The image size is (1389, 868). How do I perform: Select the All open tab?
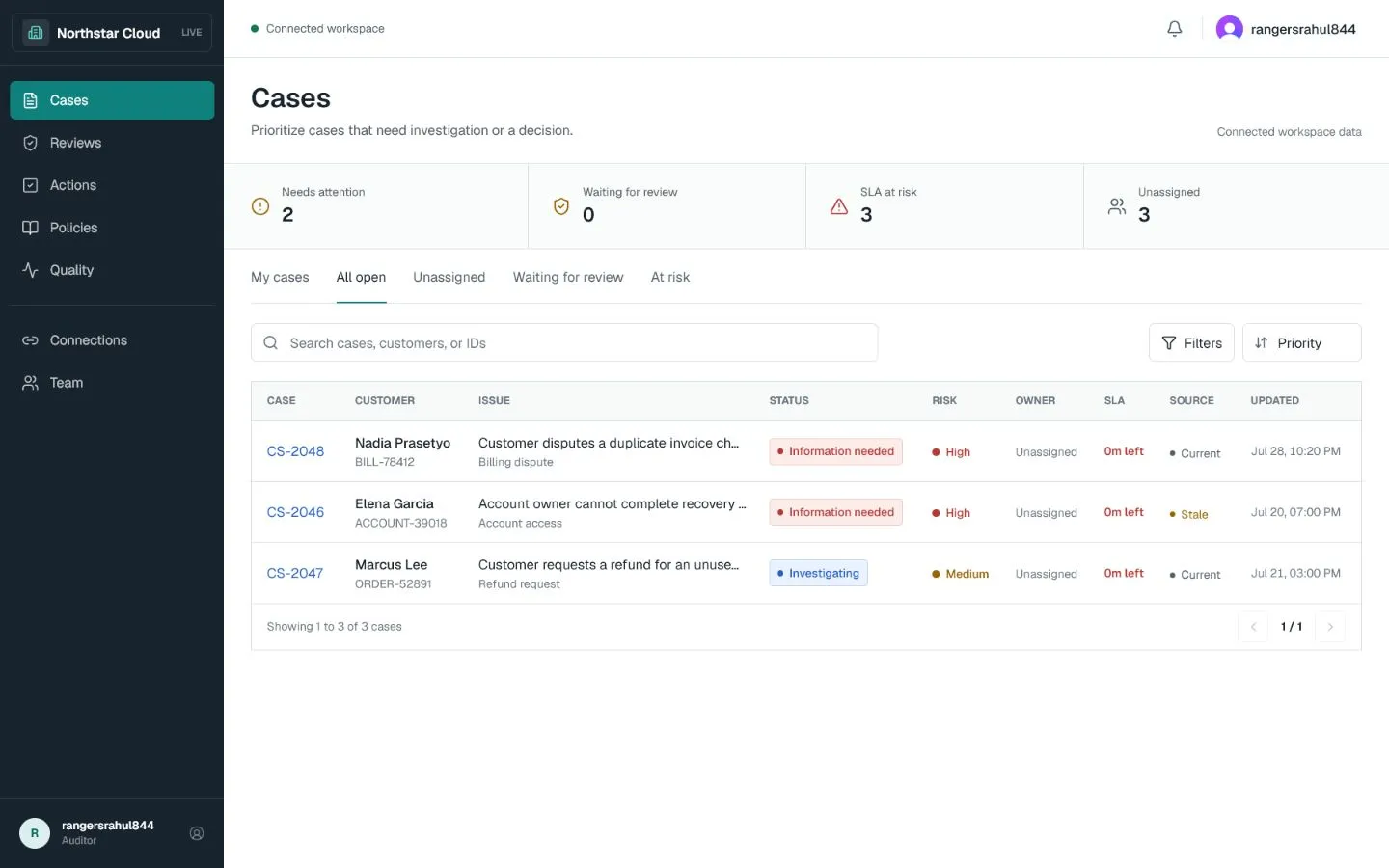tap(361, 277)
